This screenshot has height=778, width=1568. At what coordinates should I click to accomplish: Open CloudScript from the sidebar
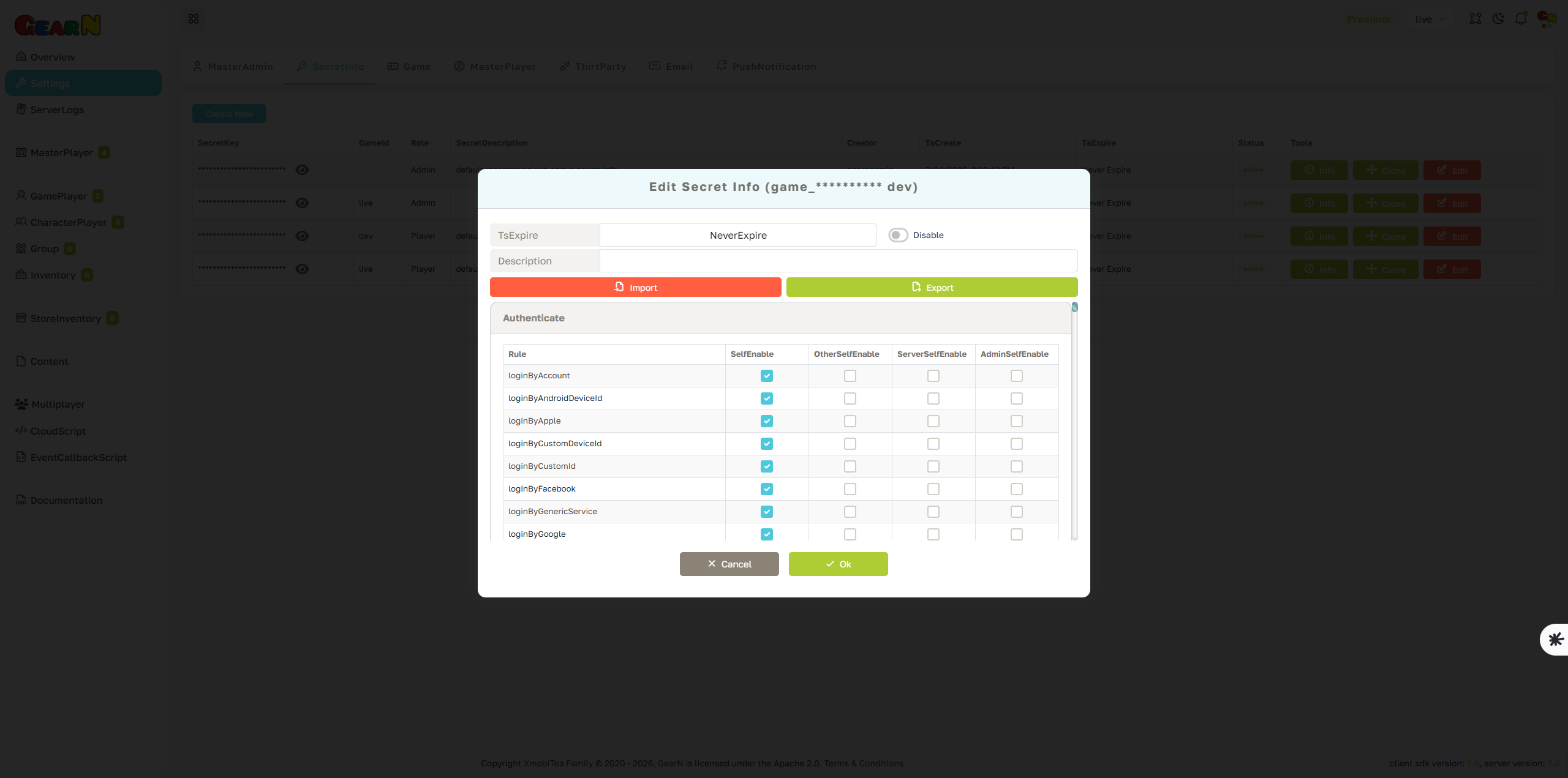[x=58, y=431]
